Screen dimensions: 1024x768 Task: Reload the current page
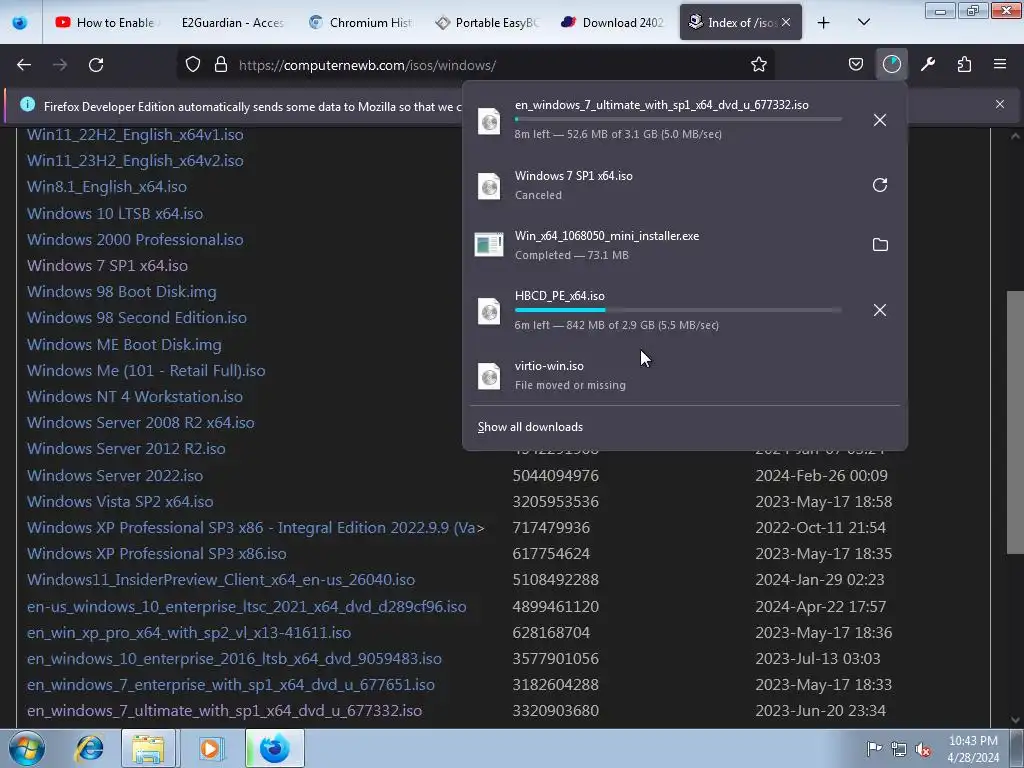96,65
